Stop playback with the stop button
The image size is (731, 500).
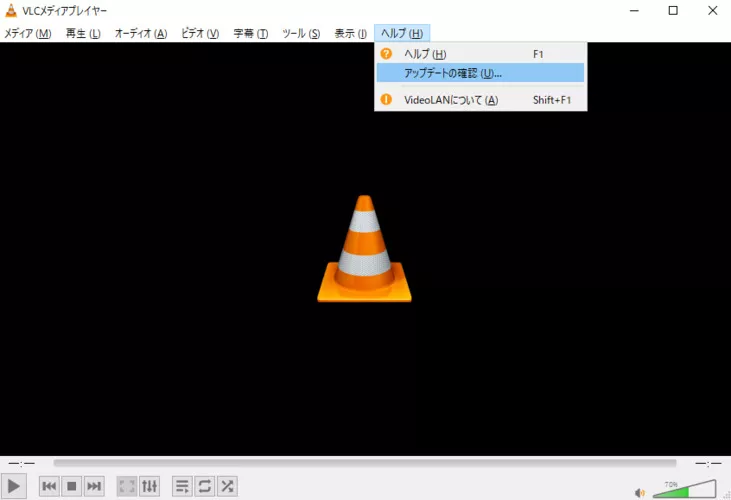[x=71, y=486]
